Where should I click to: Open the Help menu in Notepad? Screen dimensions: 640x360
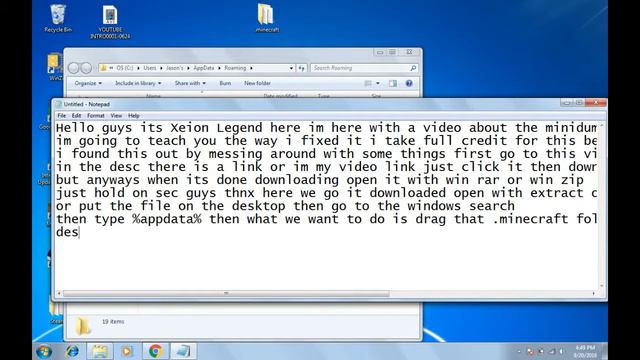pos(134,116)
